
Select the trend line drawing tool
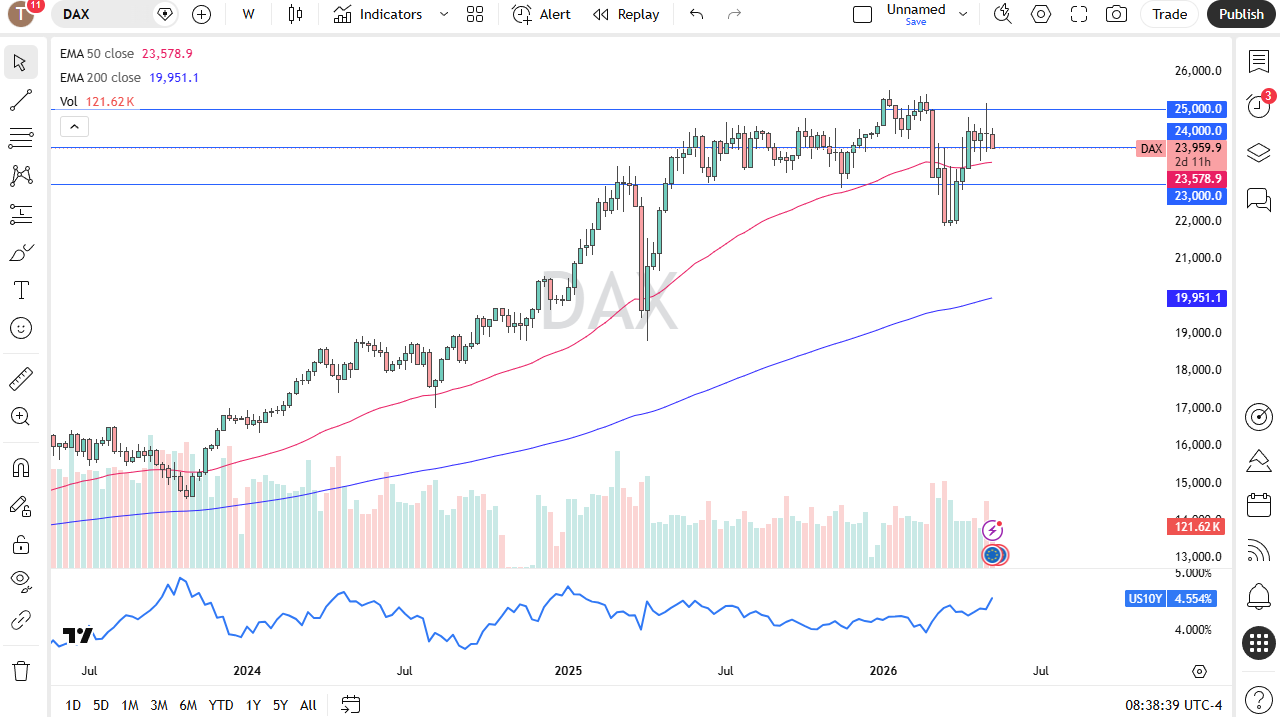click(x=20, y=100)
